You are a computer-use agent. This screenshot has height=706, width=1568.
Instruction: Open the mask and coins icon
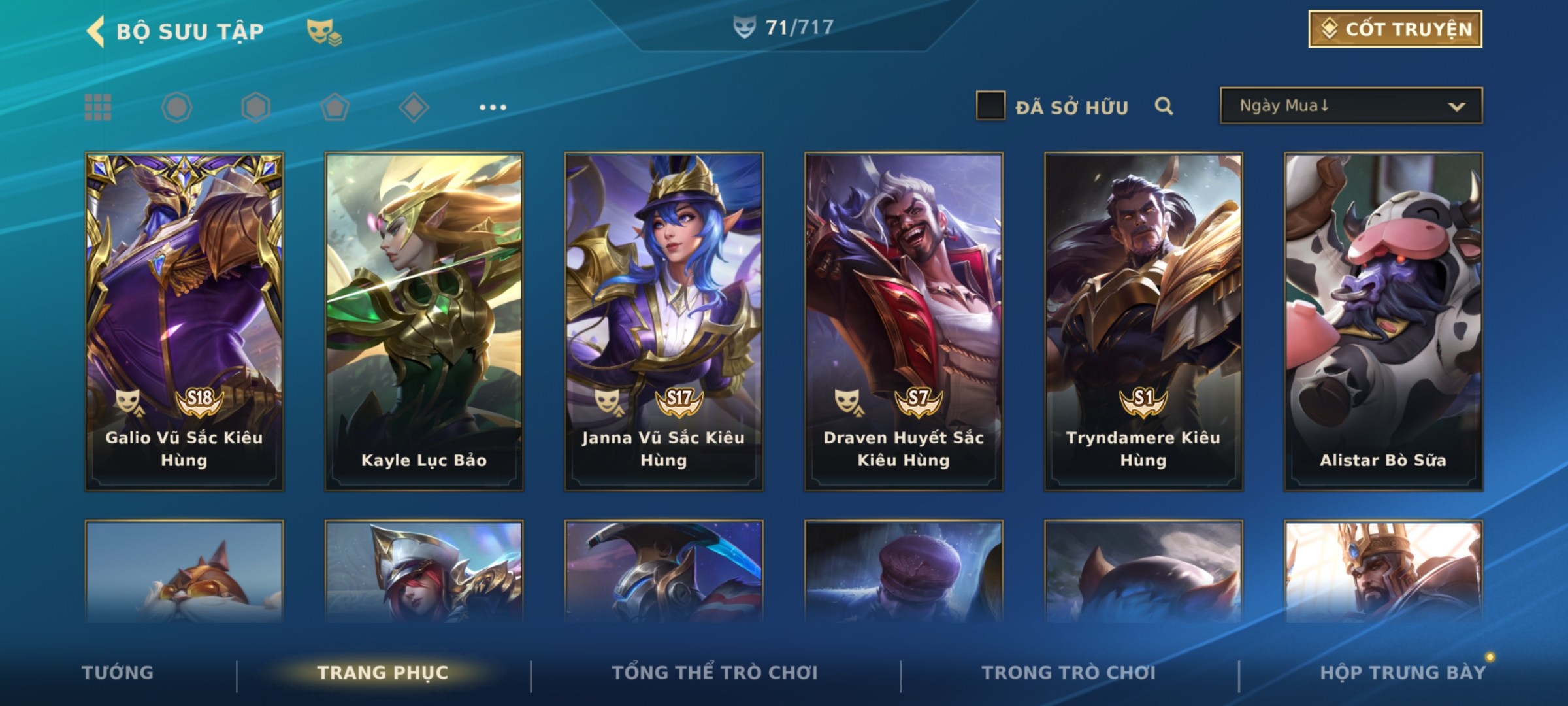(324, 31)
